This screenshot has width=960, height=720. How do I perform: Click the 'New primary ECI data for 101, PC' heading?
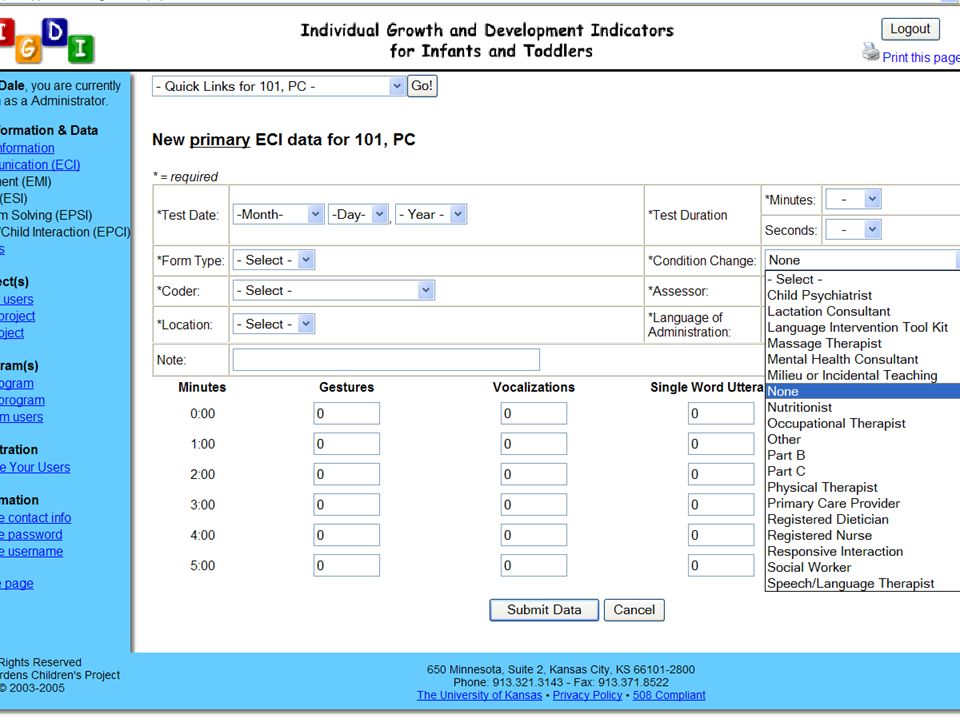coord(283,140)
